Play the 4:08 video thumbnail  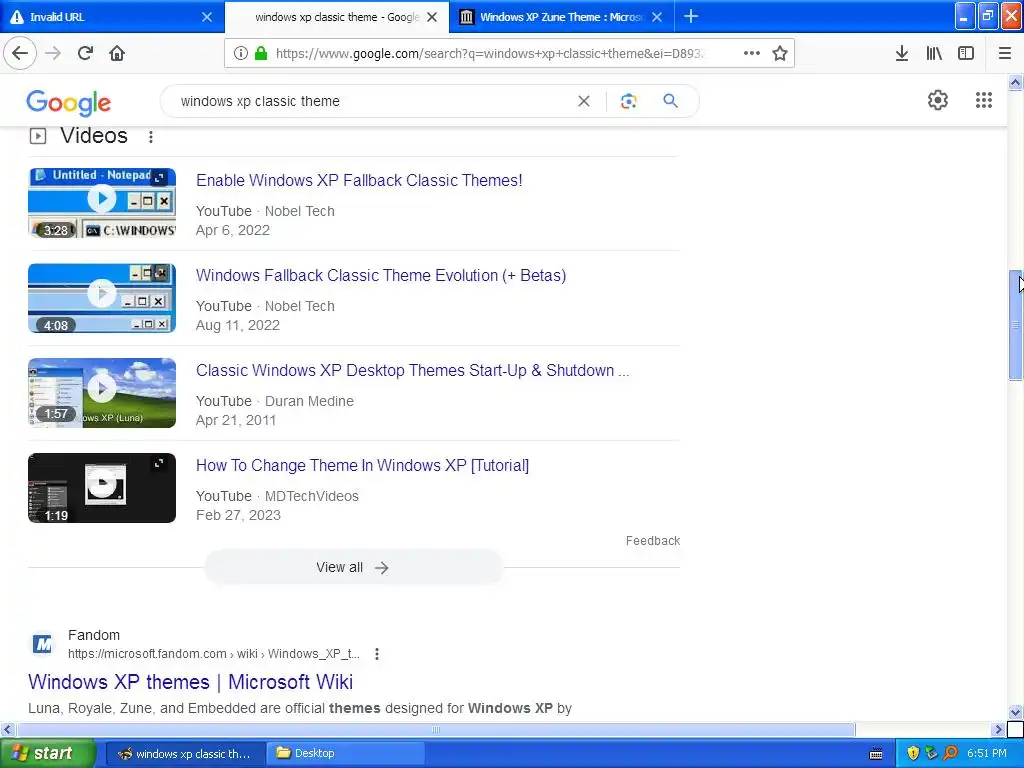tap(102, 298)
